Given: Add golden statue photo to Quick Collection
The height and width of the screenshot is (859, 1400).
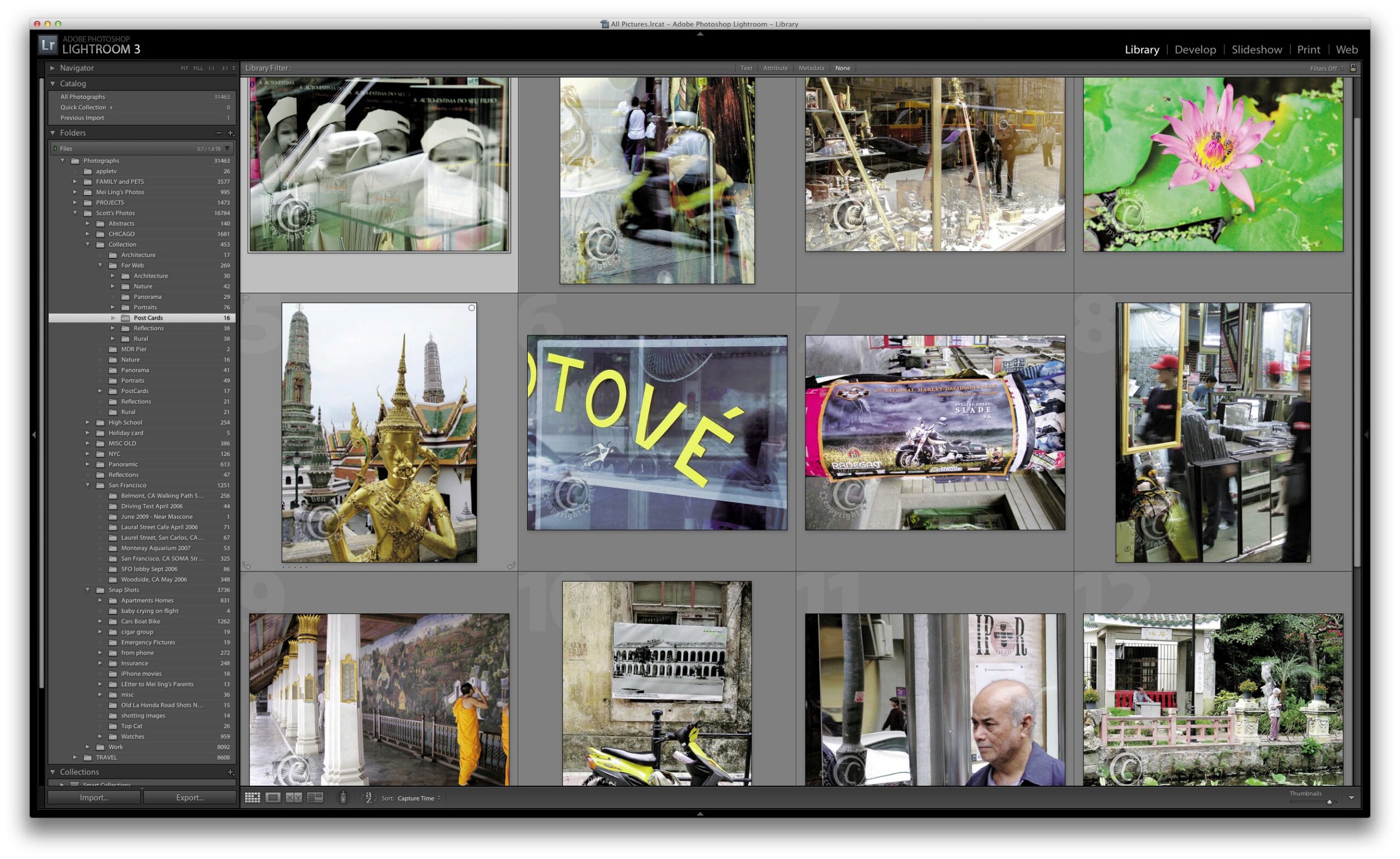Looking at the screenshot, I should pyautogui.click(x=471, y=308).
